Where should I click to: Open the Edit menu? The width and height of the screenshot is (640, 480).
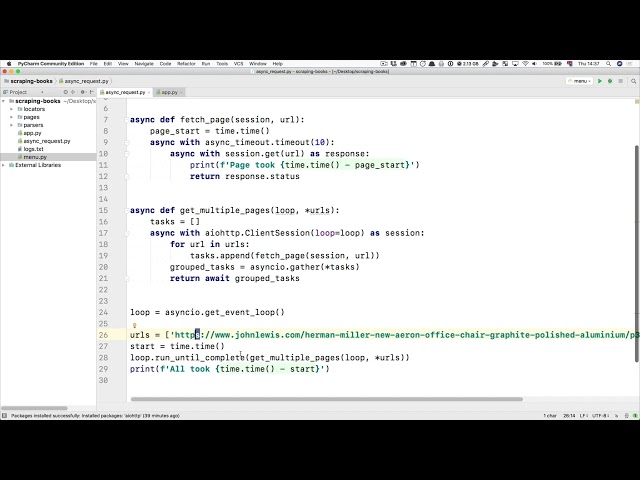108,64
